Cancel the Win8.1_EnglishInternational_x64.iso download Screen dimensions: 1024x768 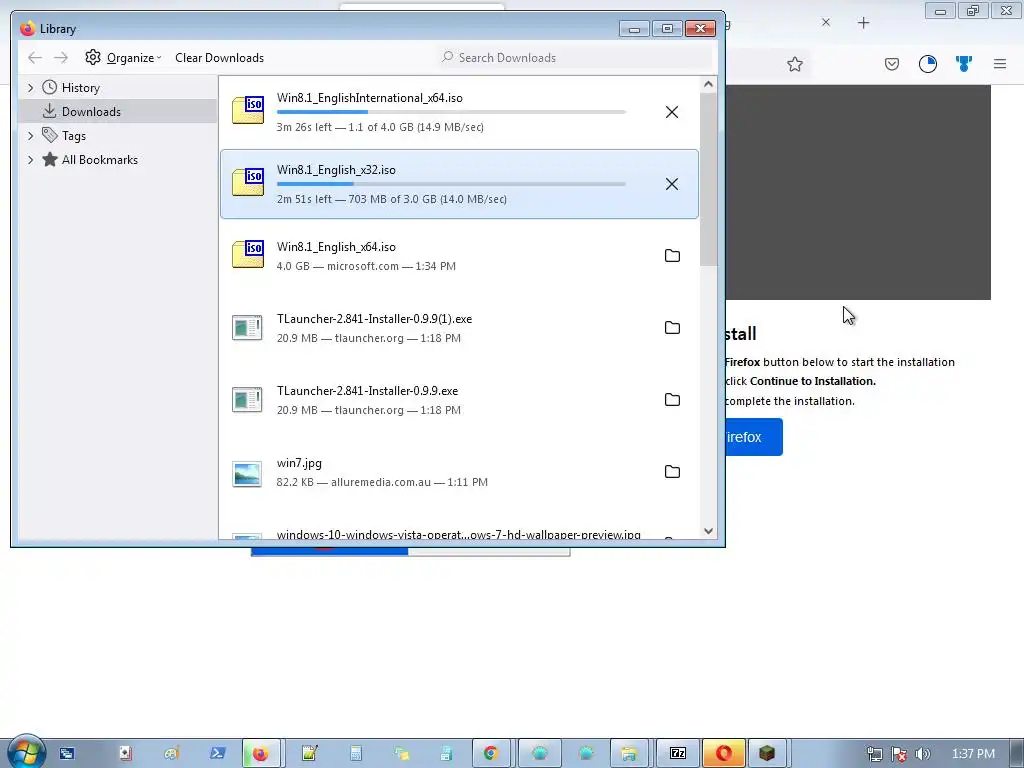coord(671,112)
